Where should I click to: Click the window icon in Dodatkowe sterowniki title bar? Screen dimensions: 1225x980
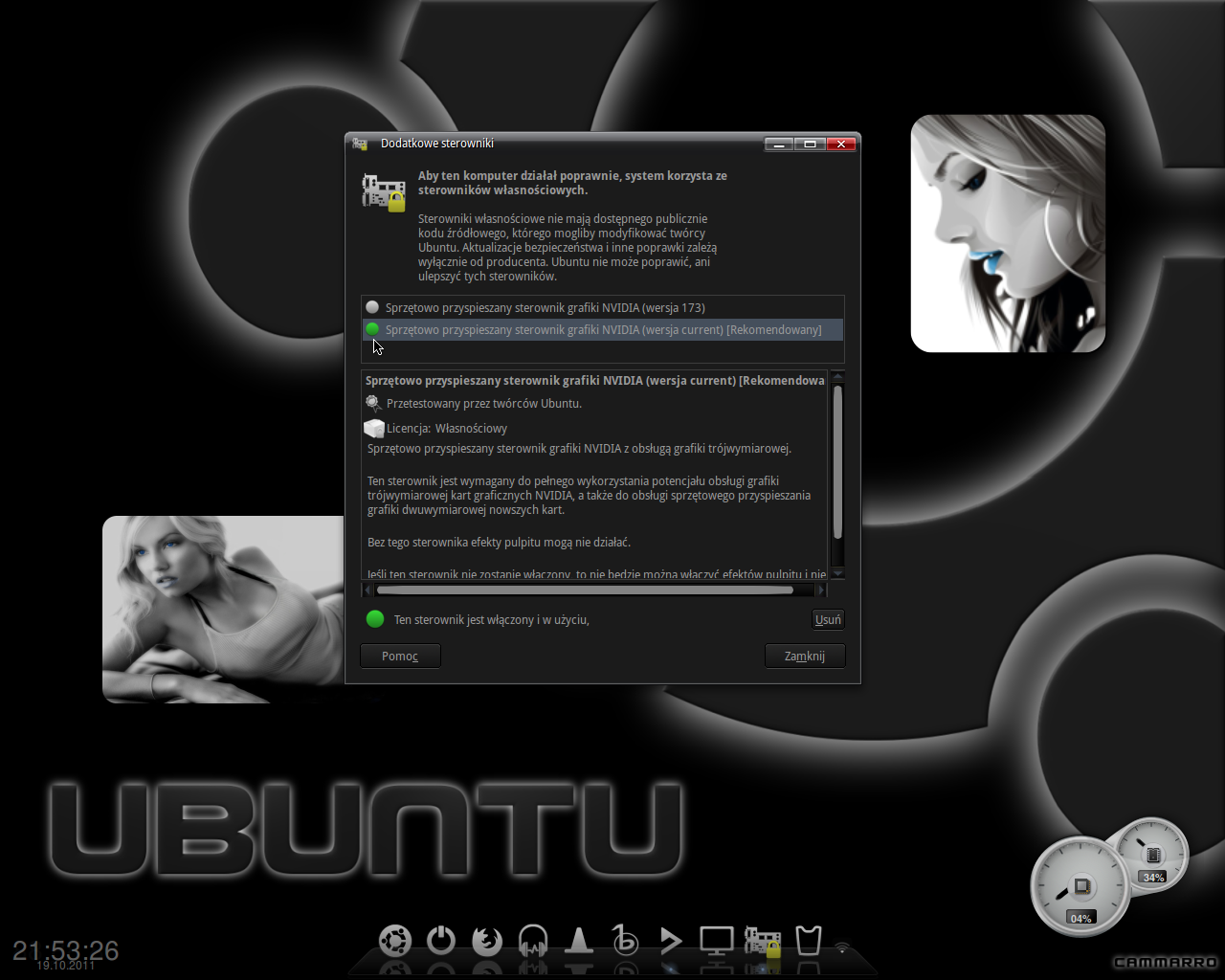360,144
